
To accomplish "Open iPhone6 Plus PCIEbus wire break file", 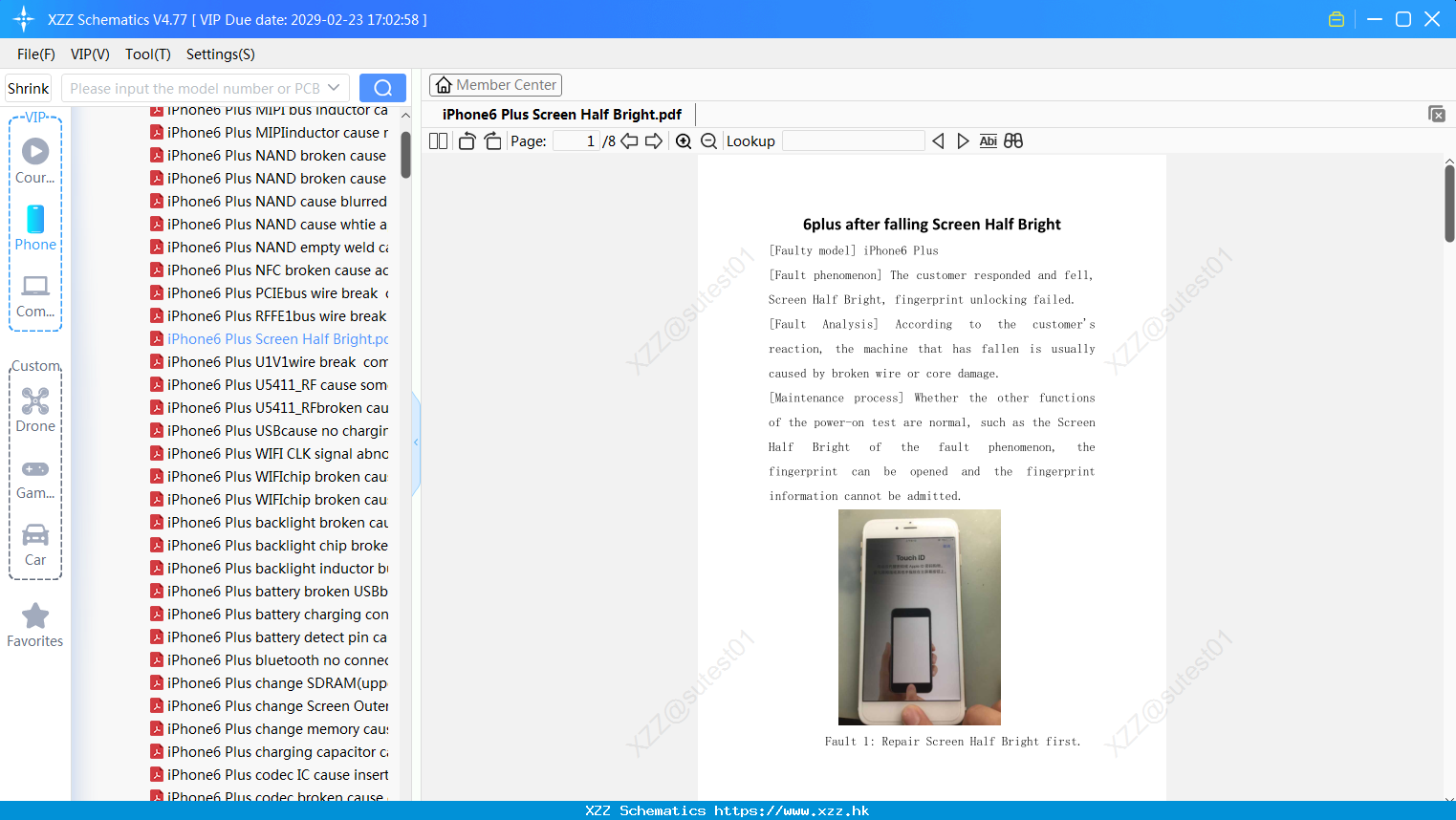I will click(270, 293).
